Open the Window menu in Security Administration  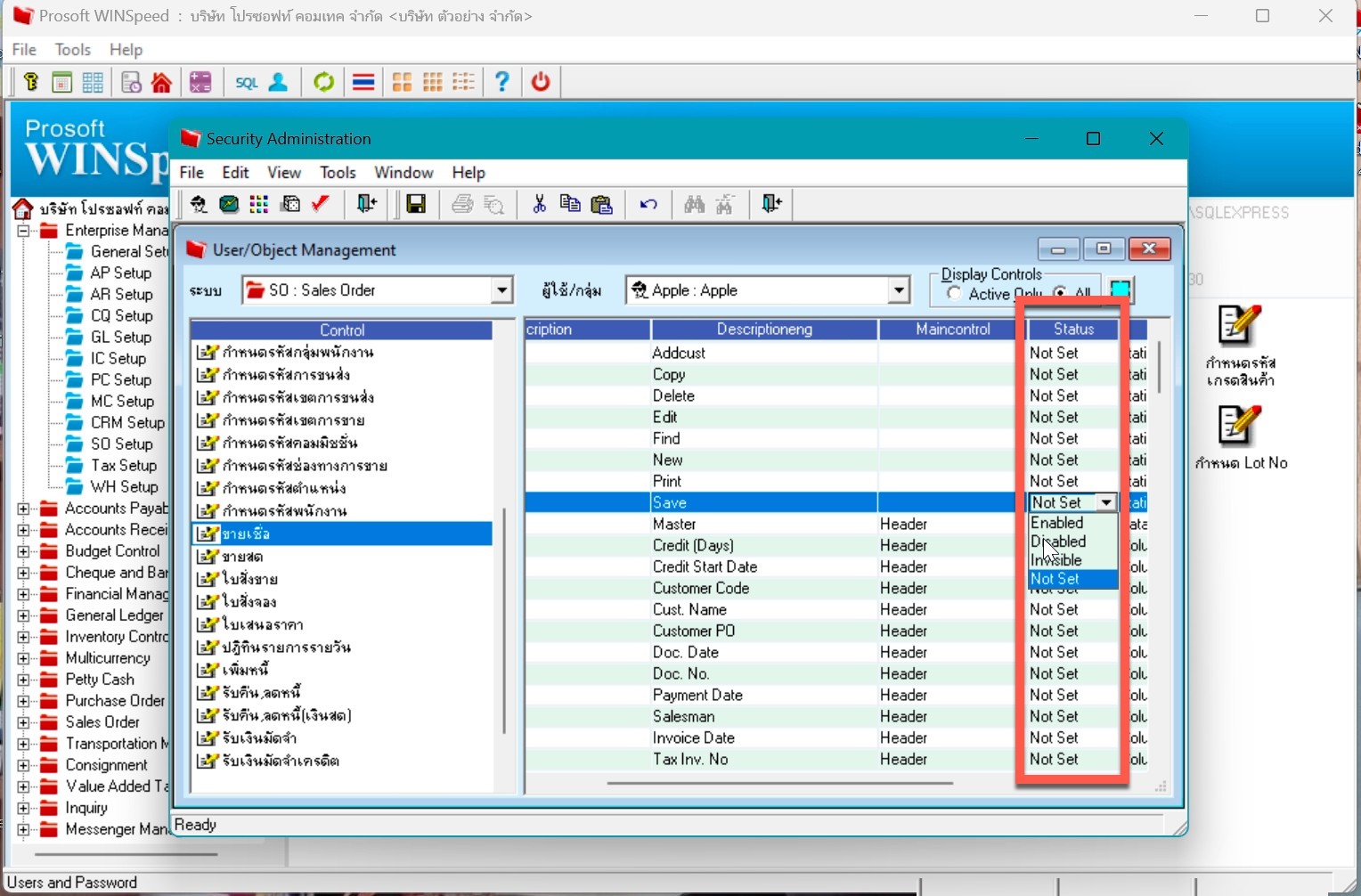[403, 173]
